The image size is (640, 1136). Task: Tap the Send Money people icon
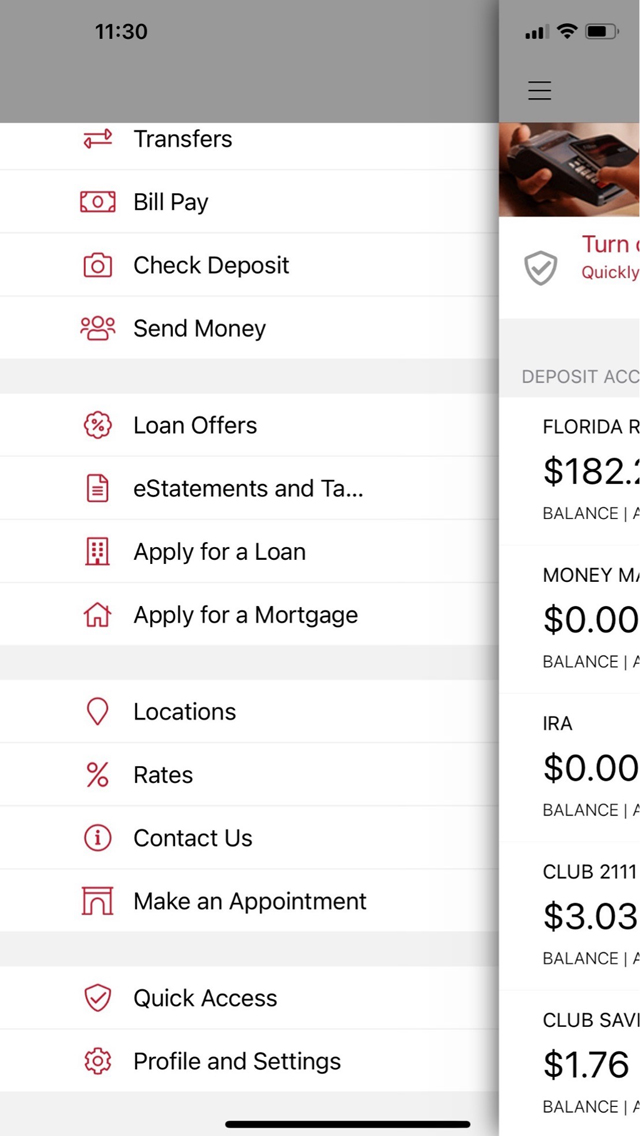pyautogui.click(x=98, y=328)
